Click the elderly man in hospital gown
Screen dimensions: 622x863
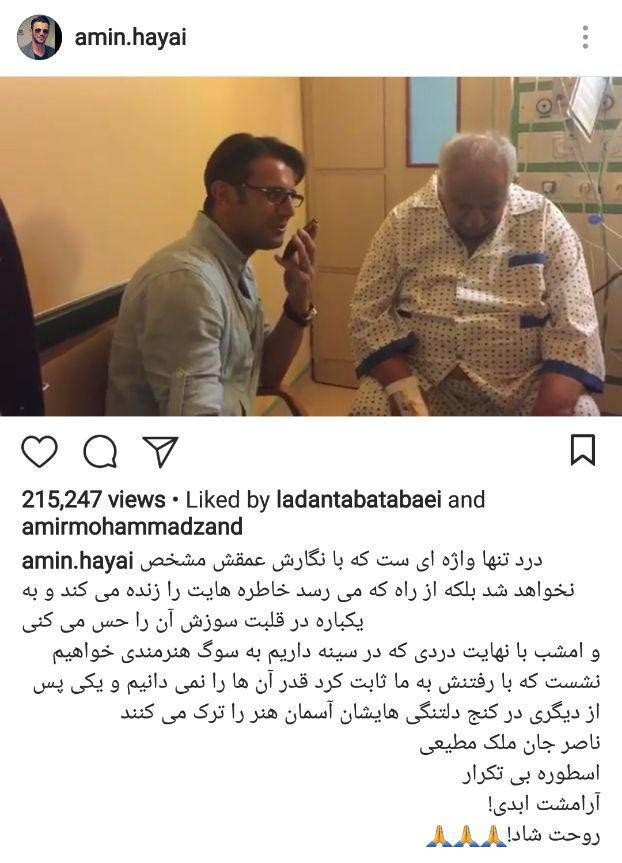pyautogui.click(x=476, y=275)
